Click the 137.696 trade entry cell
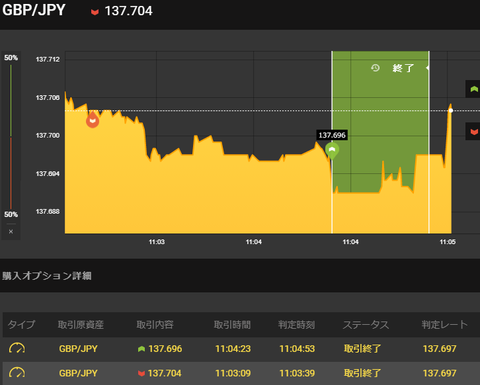The width and height of the screenshot is (480, 385). [160, 349]
